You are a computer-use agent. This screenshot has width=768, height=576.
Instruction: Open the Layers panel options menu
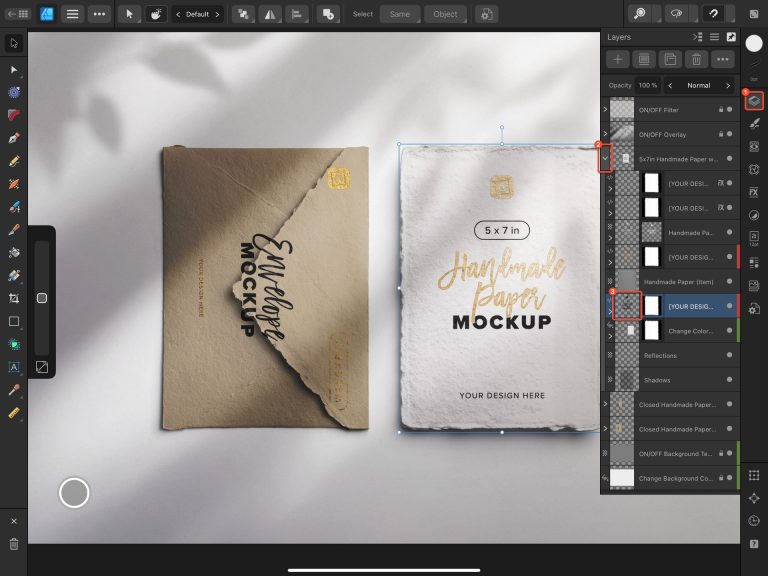coord(715,37)
